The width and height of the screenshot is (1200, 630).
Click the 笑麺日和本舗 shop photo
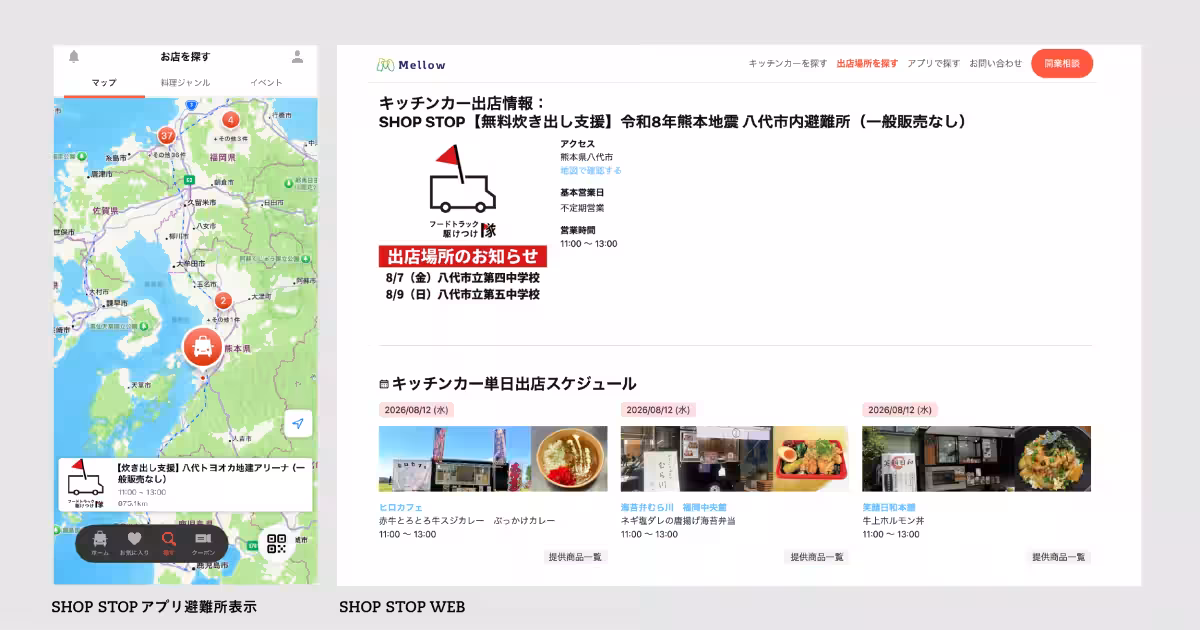click(x=977, y=459)
